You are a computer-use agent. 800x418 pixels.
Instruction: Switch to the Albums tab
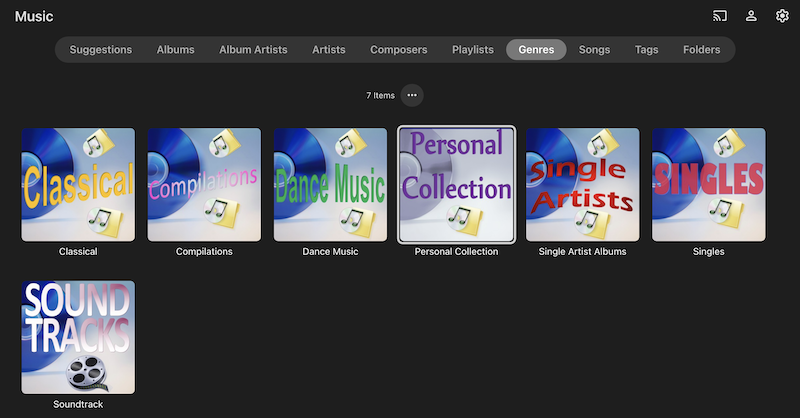pos(176,50)
